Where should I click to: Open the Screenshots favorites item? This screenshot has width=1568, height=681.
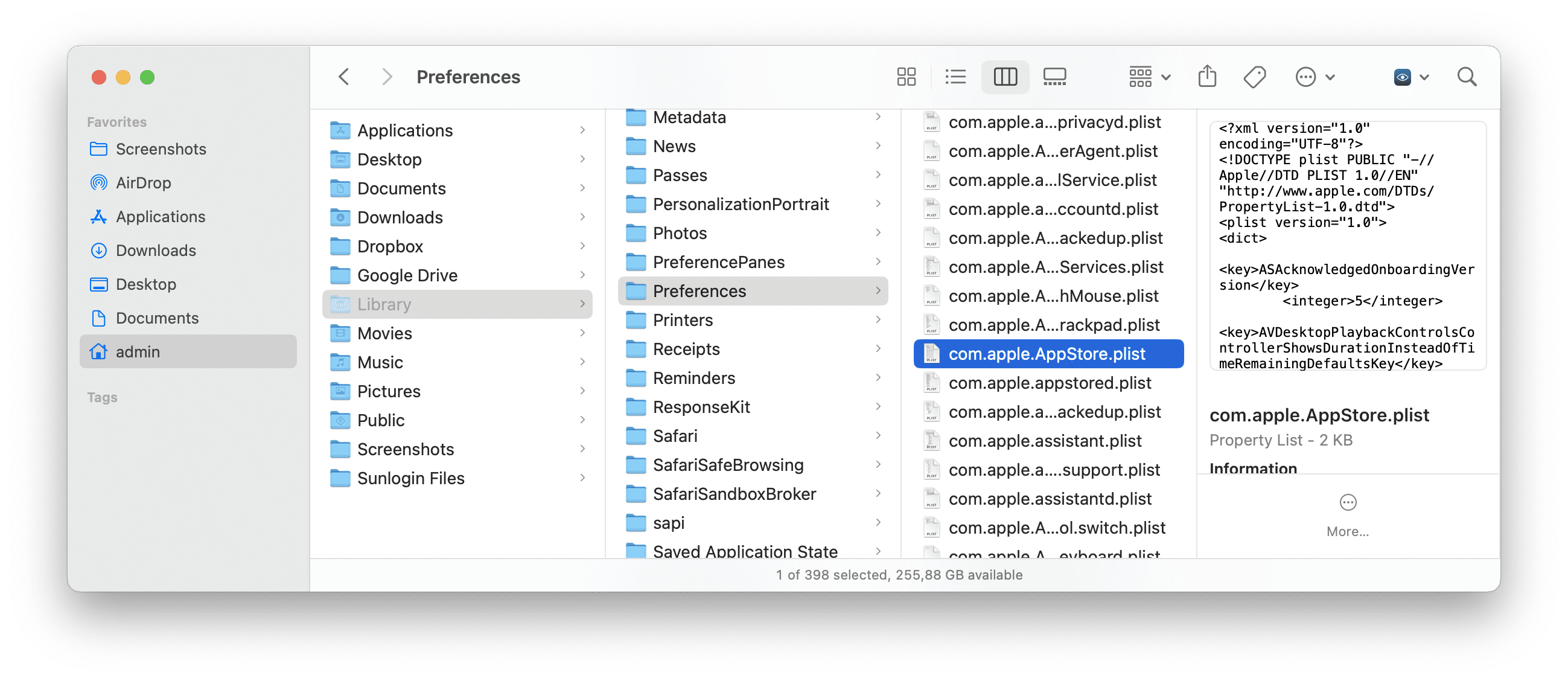160,148
